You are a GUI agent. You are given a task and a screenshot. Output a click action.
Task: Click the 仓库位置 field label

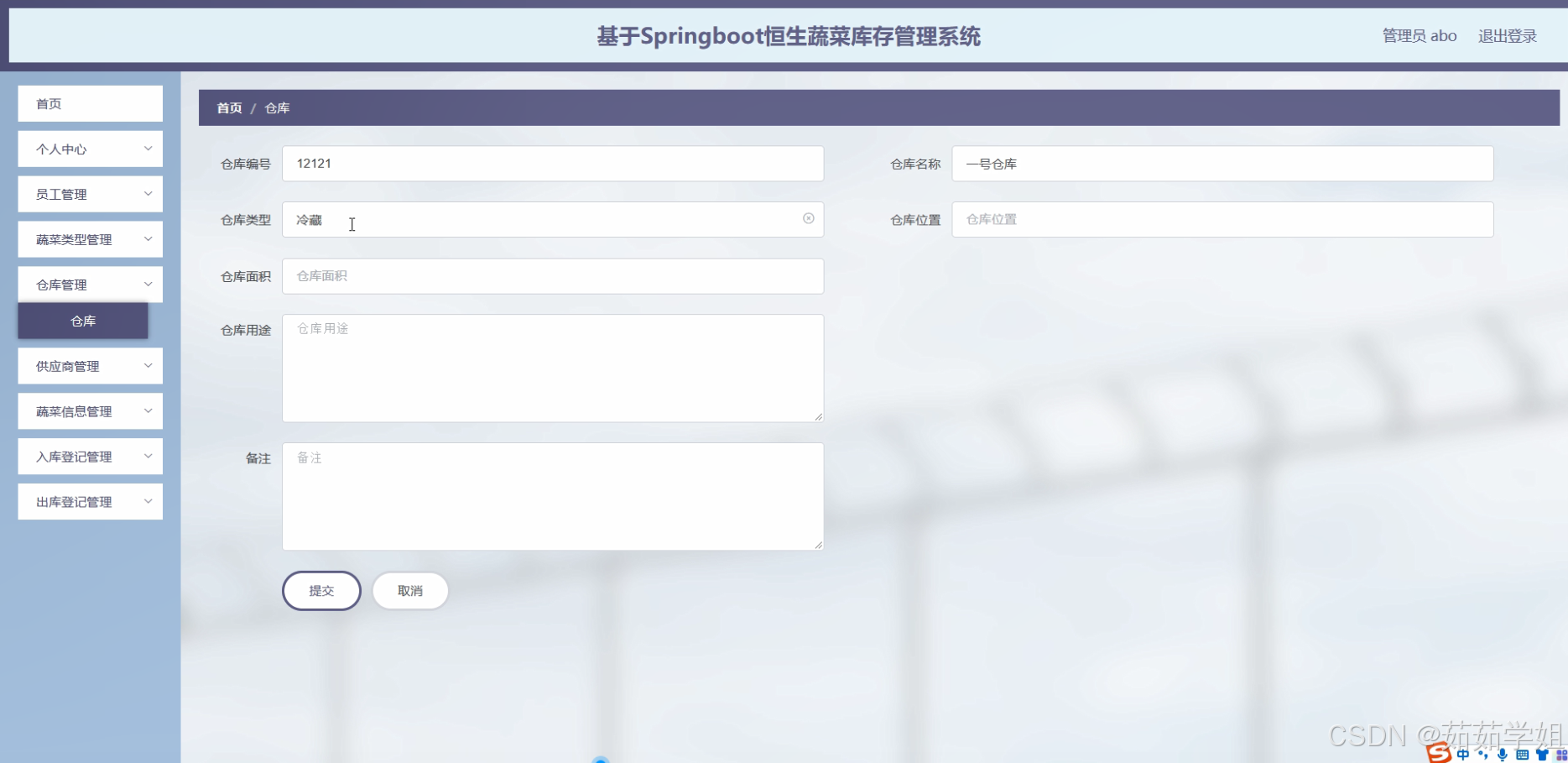(x=915, y=219)
